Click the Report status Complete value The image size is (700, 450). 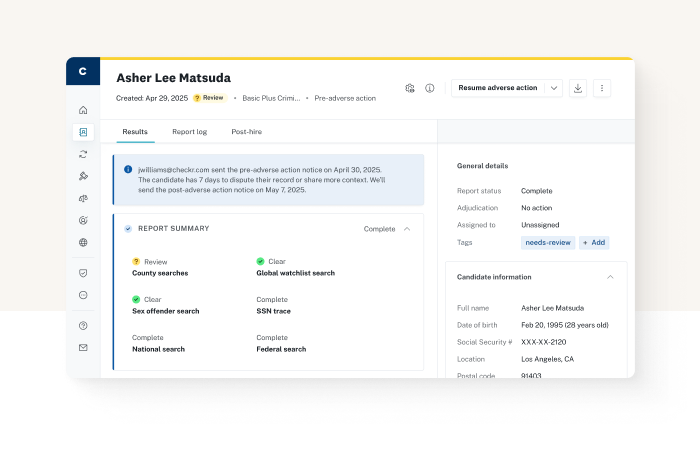click(x=537, y=191)
